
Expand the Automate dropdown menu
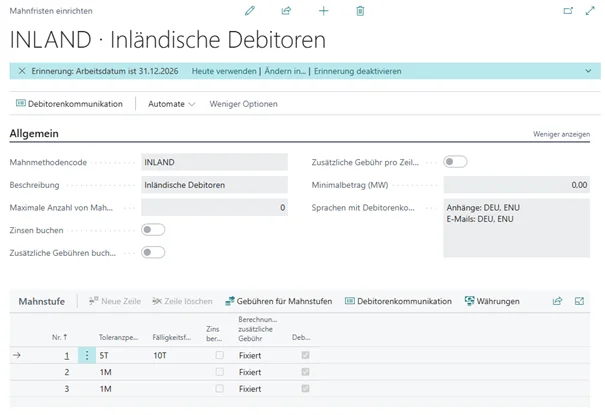[x=171, y=104]
